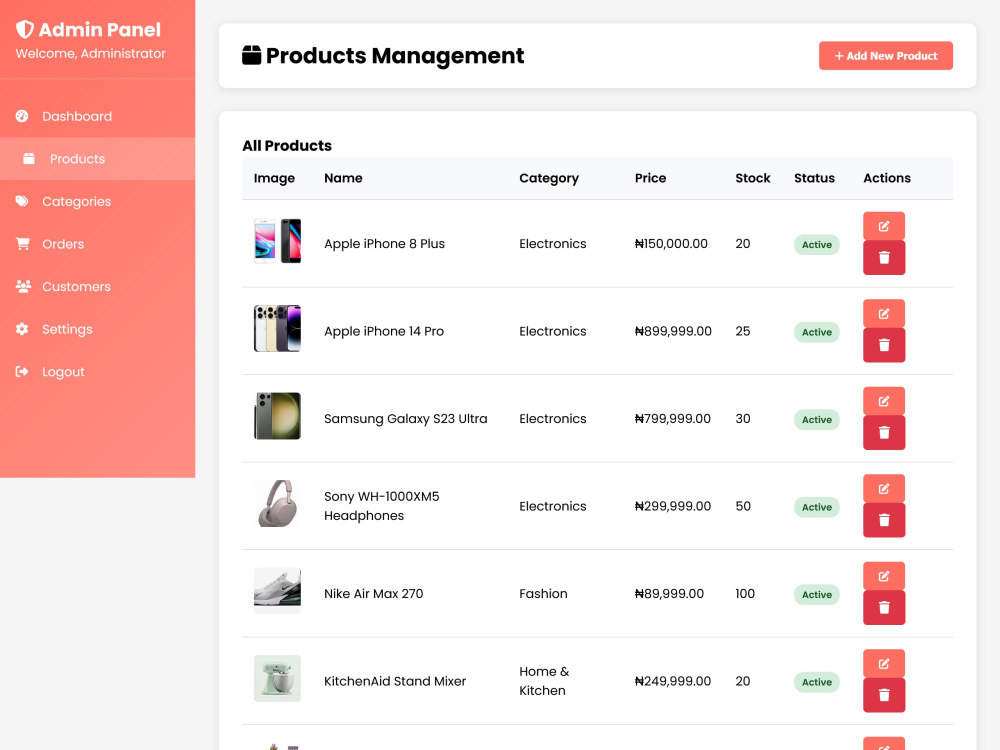Open the Samsung Galaxy S23 Ultra thumbnail
This screenshot has height=750, width=1000.
point(277,416)
